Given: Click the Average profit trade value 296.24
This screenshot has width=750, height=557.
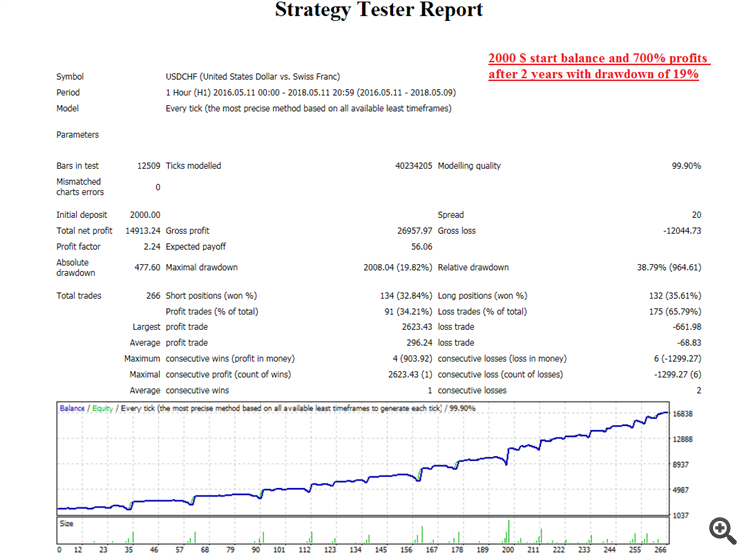Looking at the screenshot, I should click(x=419, y=343).
